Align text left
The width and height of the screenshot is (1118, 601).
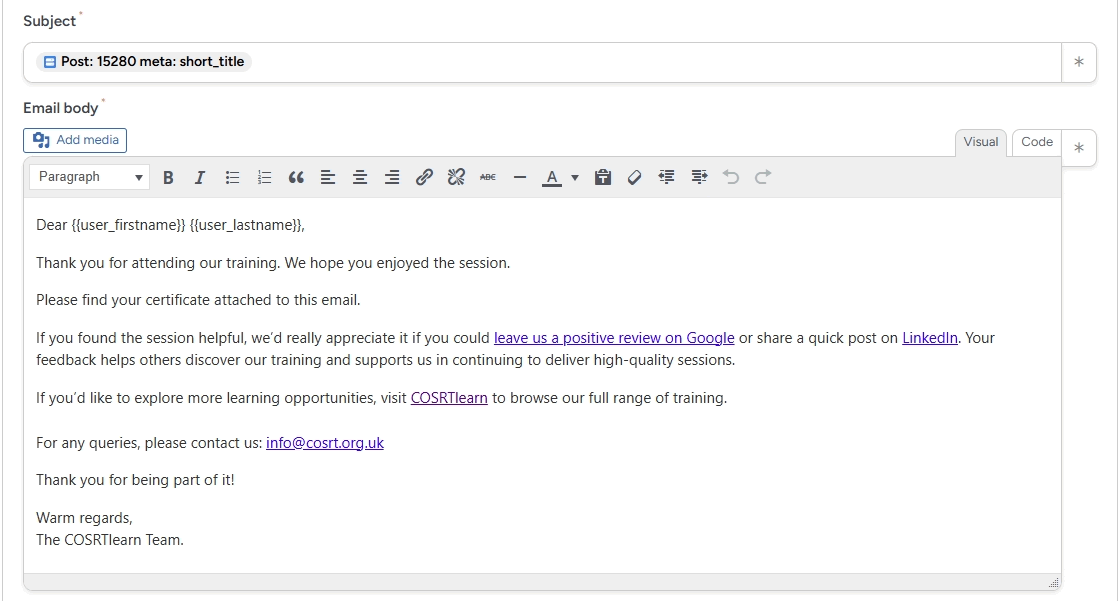(328, 178)
